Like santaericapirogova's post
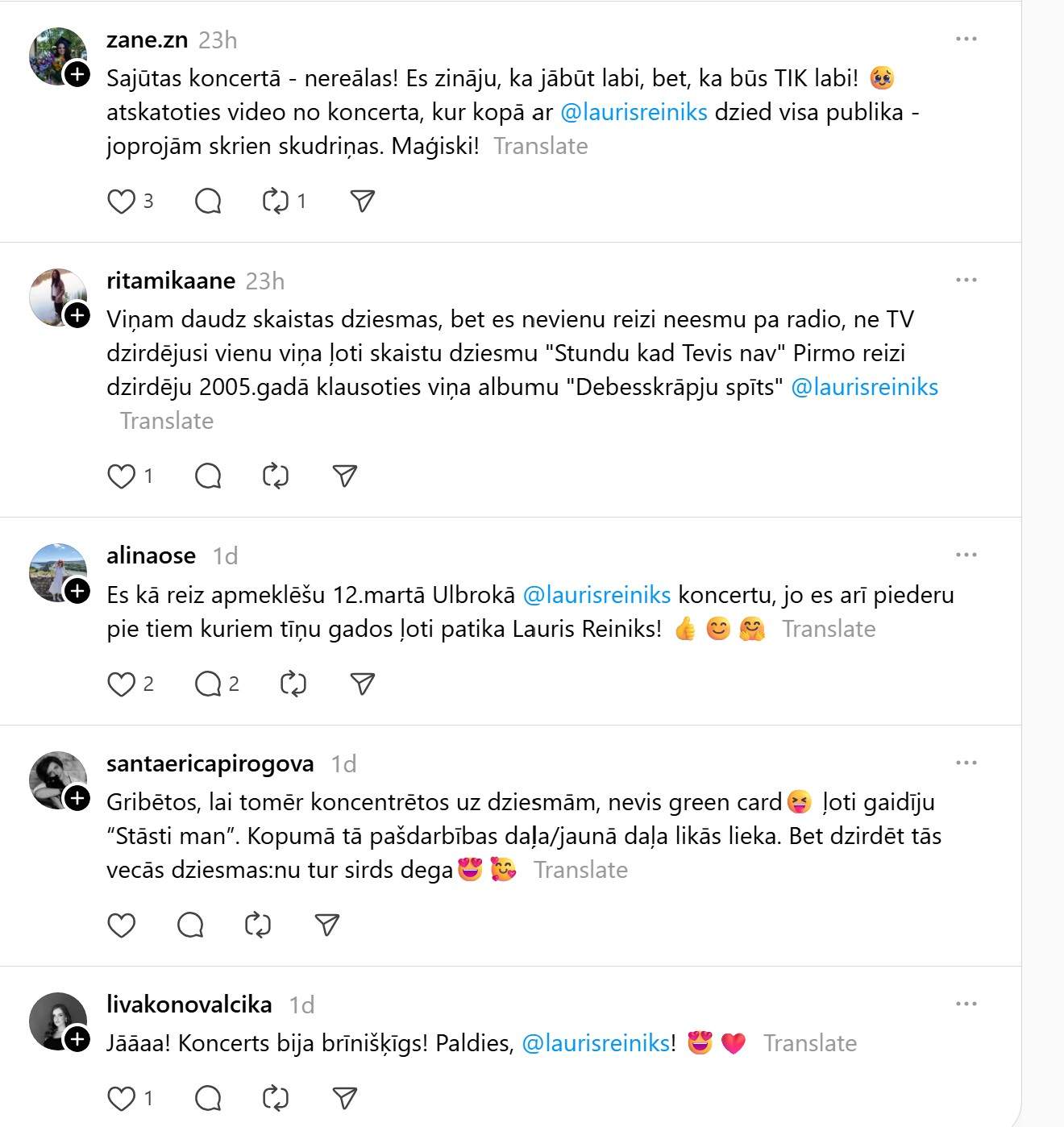The image size is (1064, 1127). [x=122, y=925]
